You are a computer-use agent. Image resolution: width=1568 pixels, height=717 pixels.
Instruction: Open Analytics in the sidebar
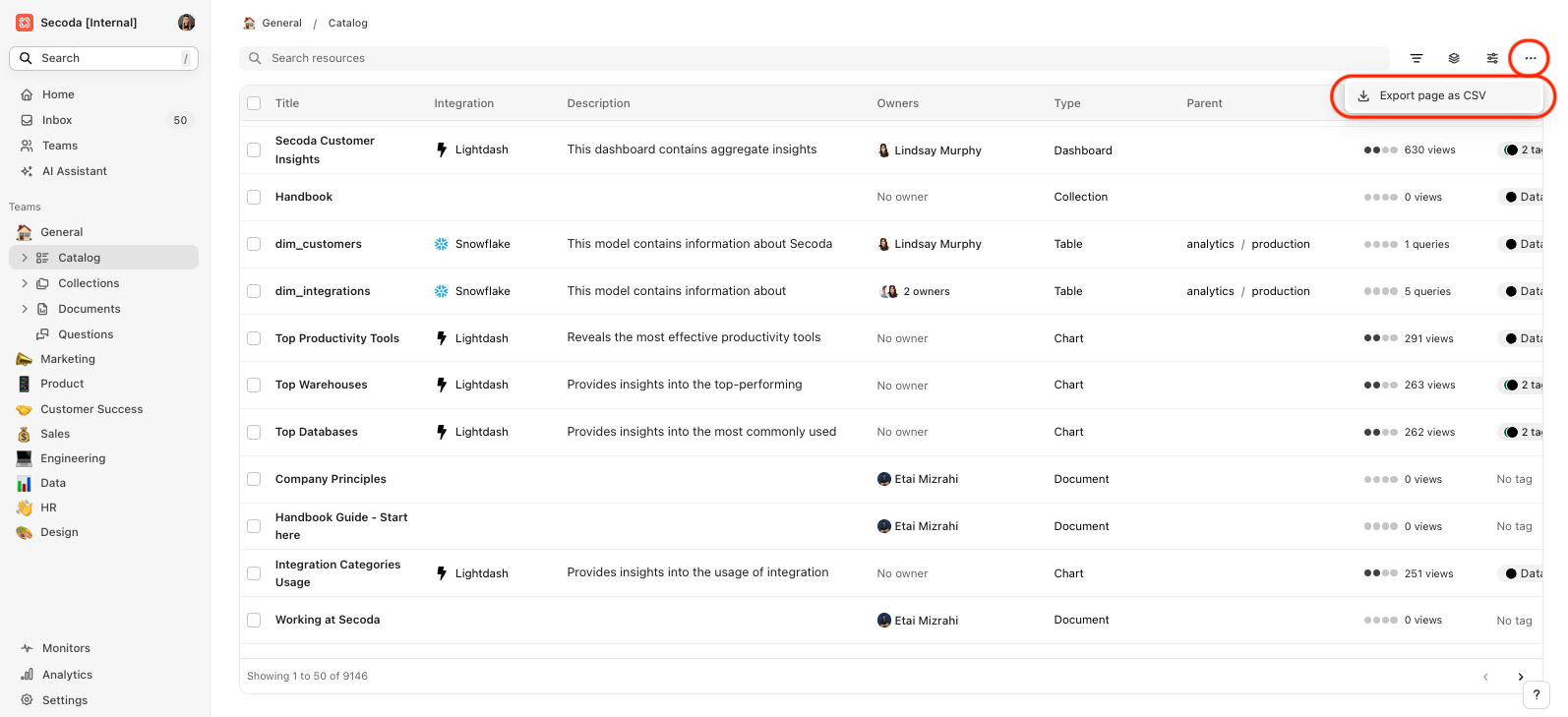pyautogui.click(x=67, y=675)
